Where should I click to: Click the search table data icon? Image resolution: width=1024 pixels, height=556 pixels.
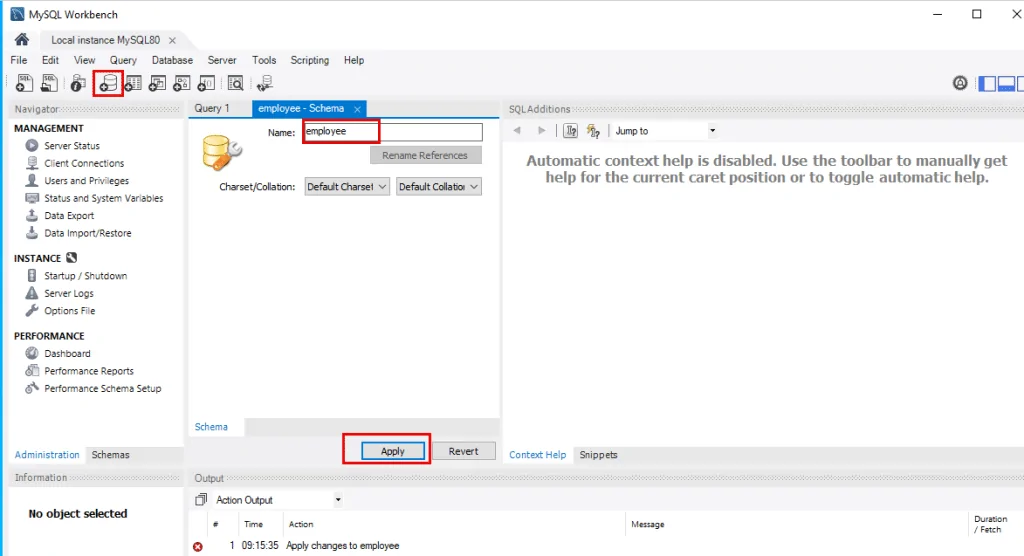click(235, 83)
